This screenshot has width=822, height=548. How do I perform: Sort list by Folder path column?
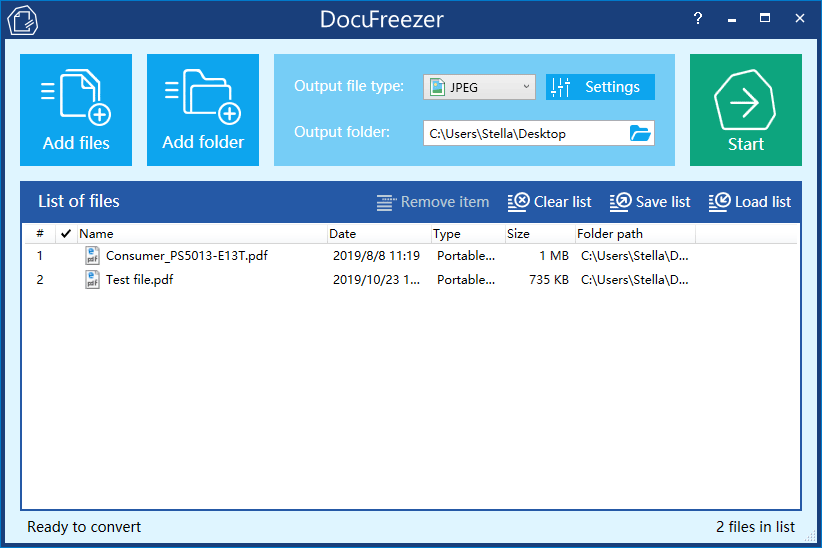tap(632, 234)
